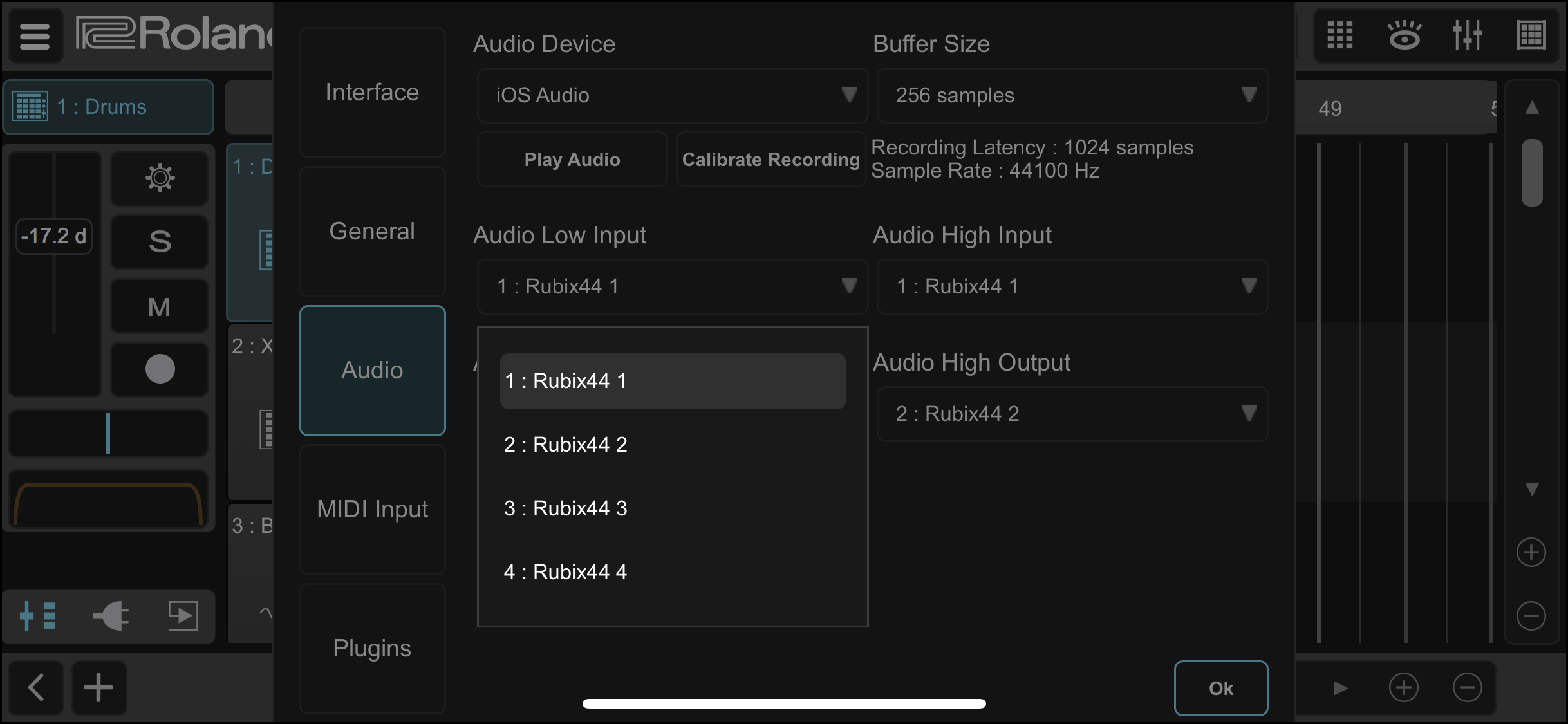Click the horizontal zoom in plus icon
Viewport: 1568px width, 724px height.
1404,688
